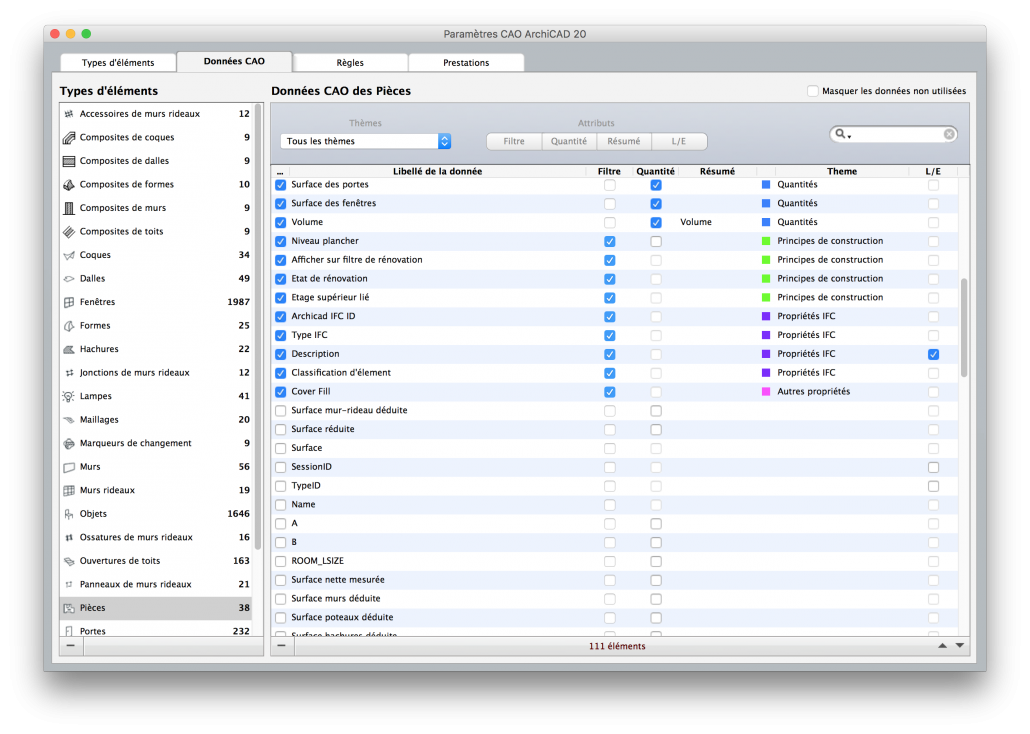Click inside the search input field
Screen dimensions: 1030x734
(897, 134)
